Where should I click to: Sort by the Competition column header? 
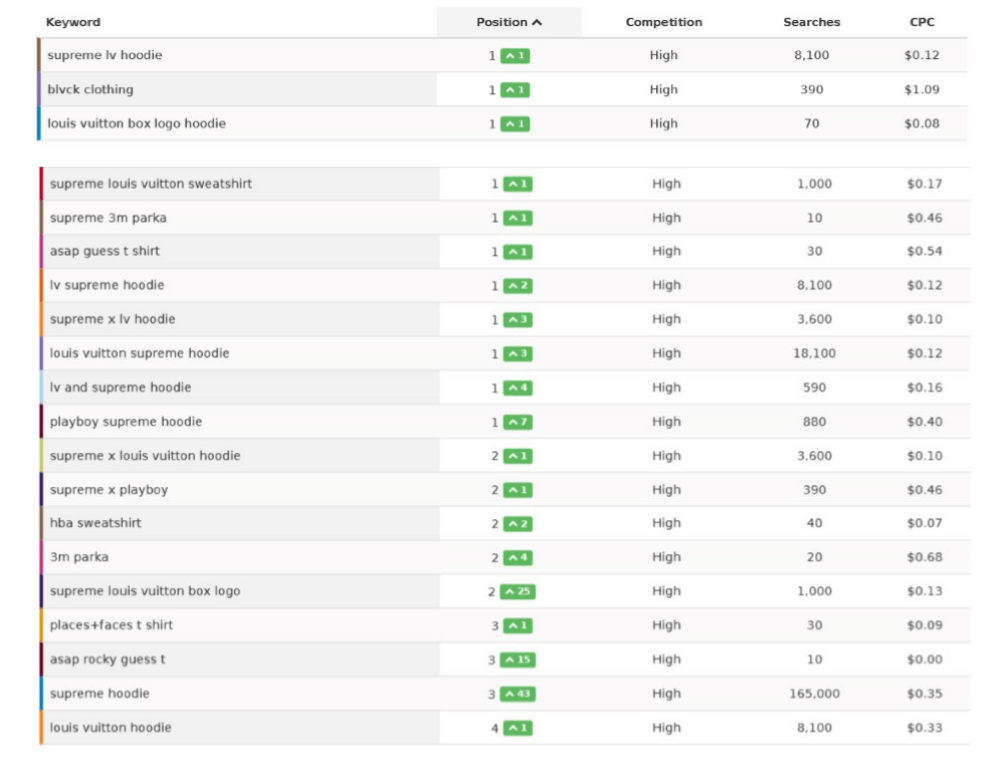663,22
